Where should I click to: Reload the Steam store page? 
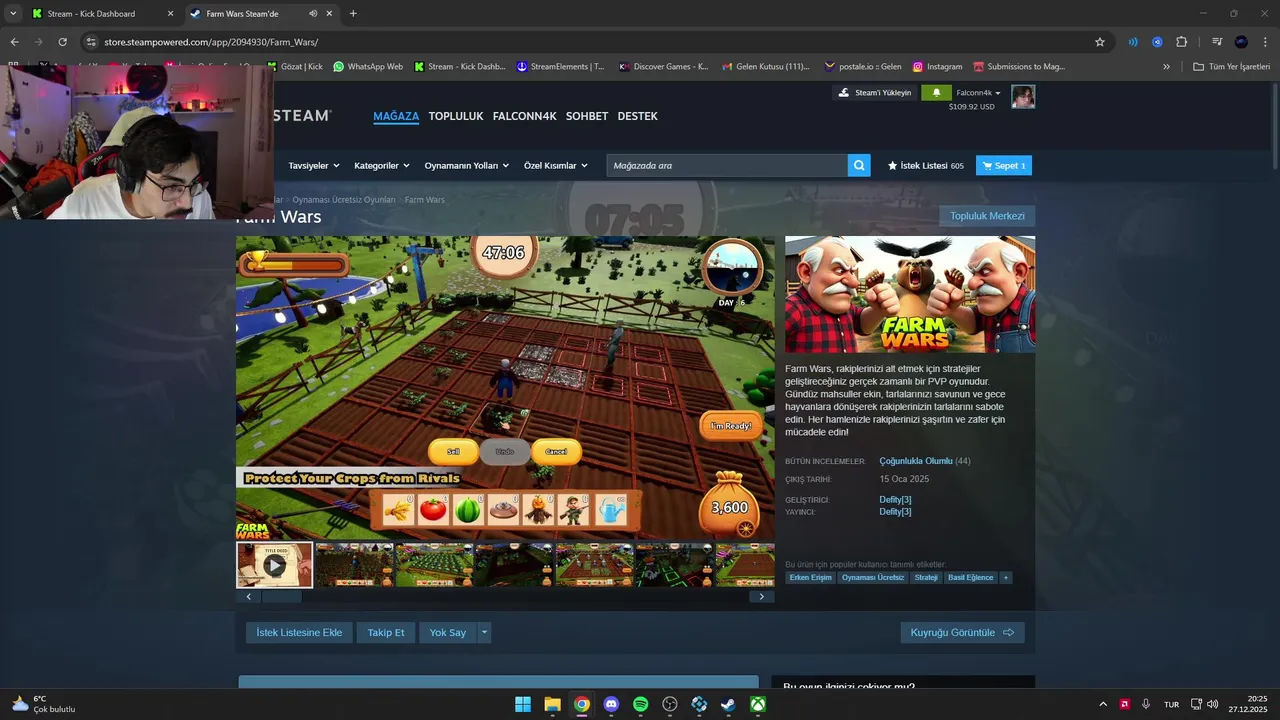click(x=63, y=42)
